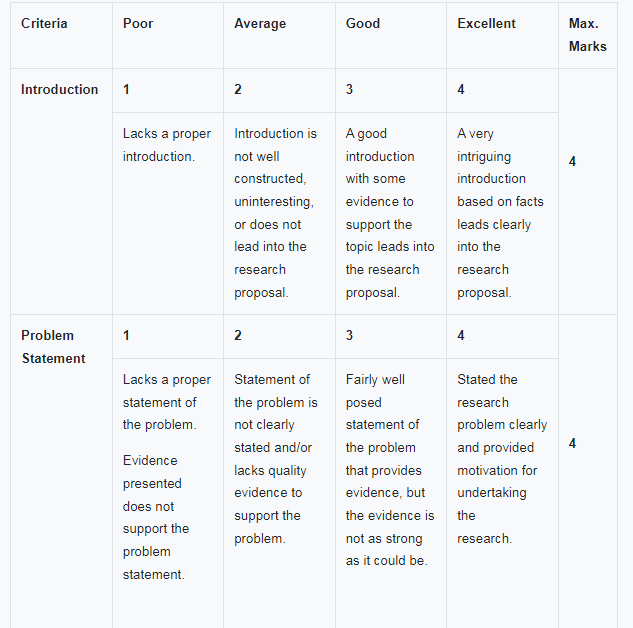The height and width of the screenshot is (628, 633).
Task: Select the 'Statement of the problem is not clearly stated' cell
Action: pos(276,459)
